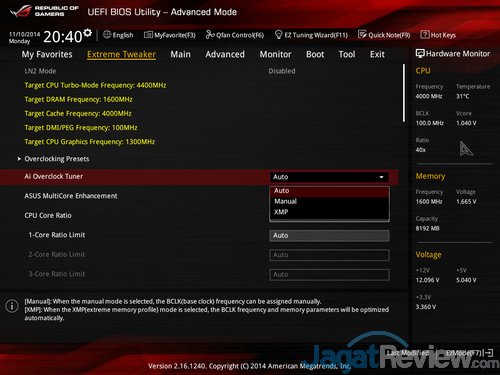Collapse the Ai Overclock Tuner dropdown arrow
500x375 pixels.
click(381, 177)
